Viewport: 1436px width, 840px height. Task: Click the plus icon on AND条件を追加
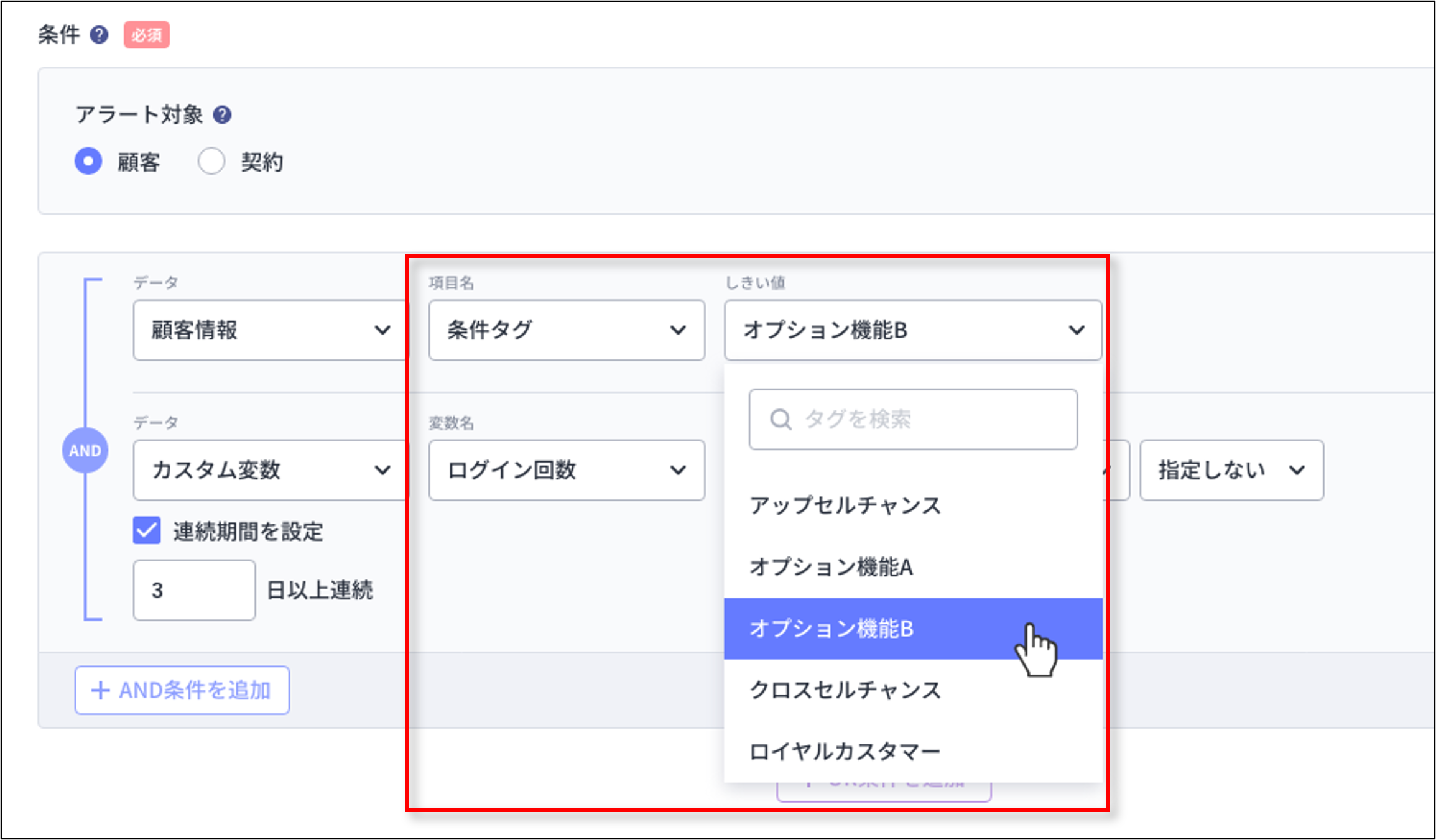click(100, 690)
